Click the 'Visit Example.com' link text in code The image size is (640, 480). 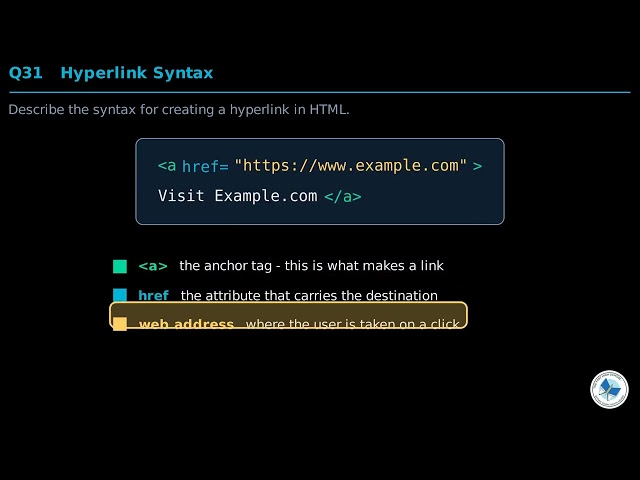click(x=238, y=196)
